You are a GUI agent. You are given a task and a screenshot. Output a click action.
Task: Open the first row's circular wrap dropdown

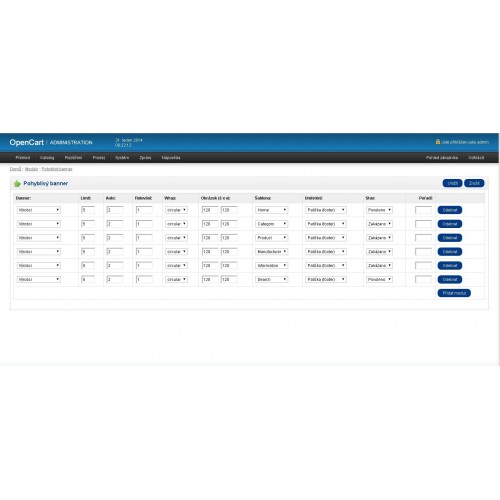(x=176, y=210)
